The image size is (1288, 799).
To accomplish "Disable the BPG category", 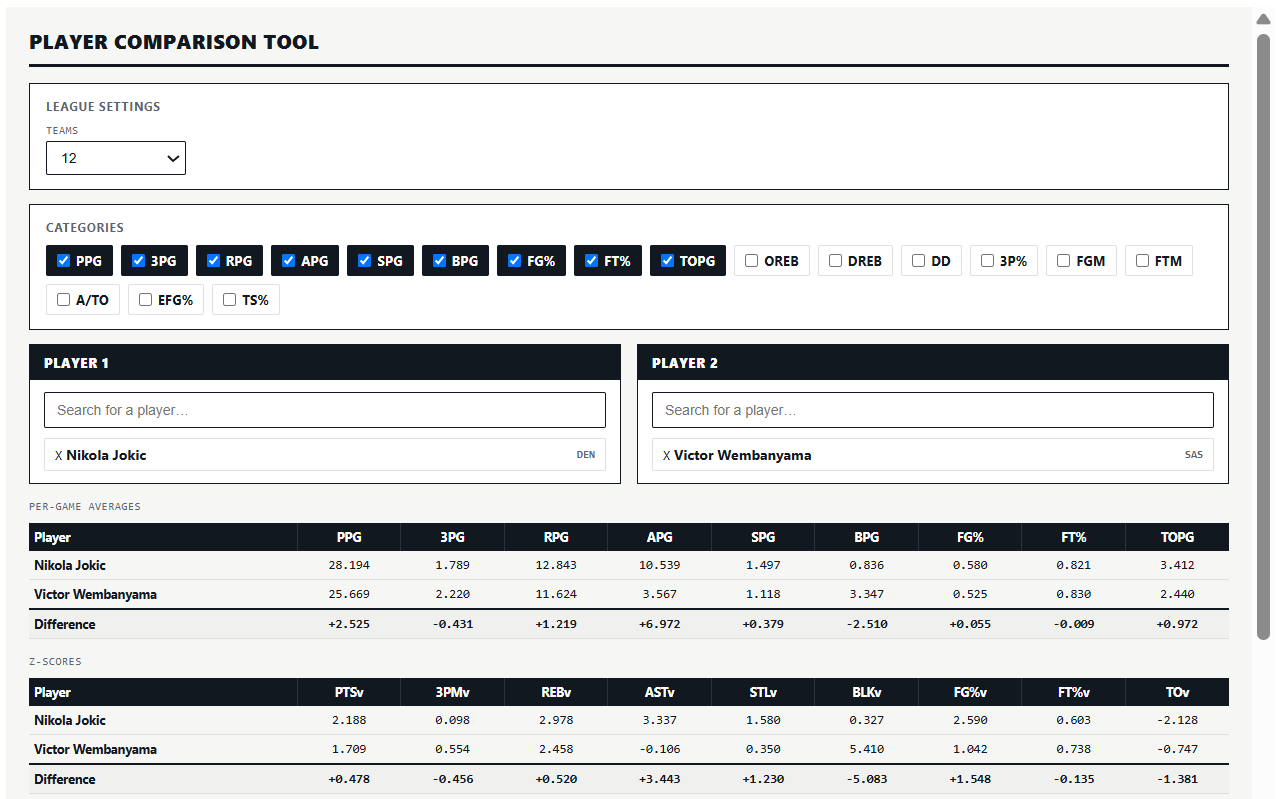I will [x=440, y=261].
